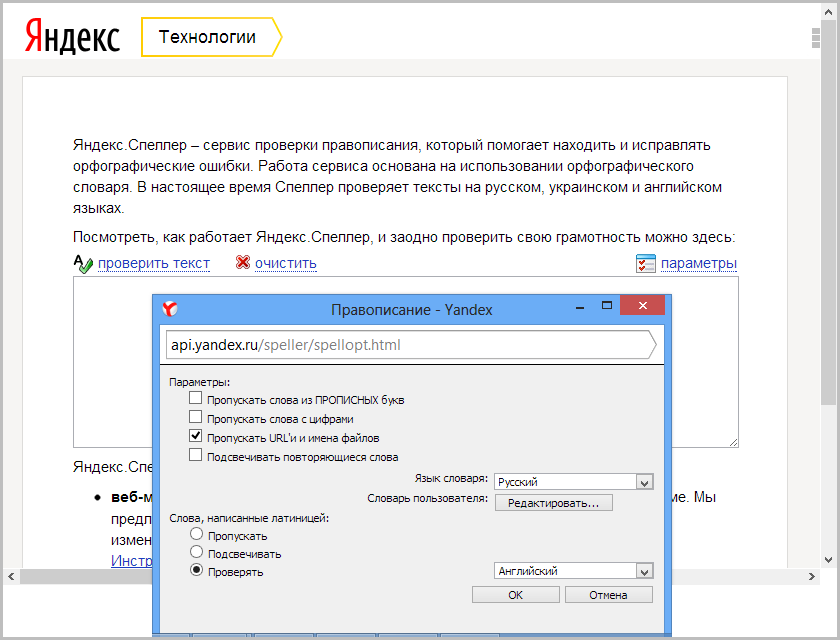
Task: Enable Пропускать слова из ПРОПИСНЫХ букв
Action: click(196, 398)
